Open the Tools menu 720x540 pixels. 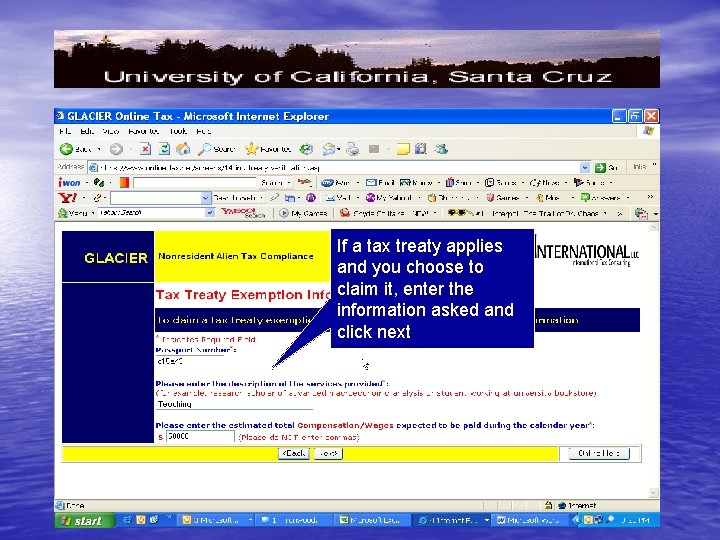(x=178, y=131)
